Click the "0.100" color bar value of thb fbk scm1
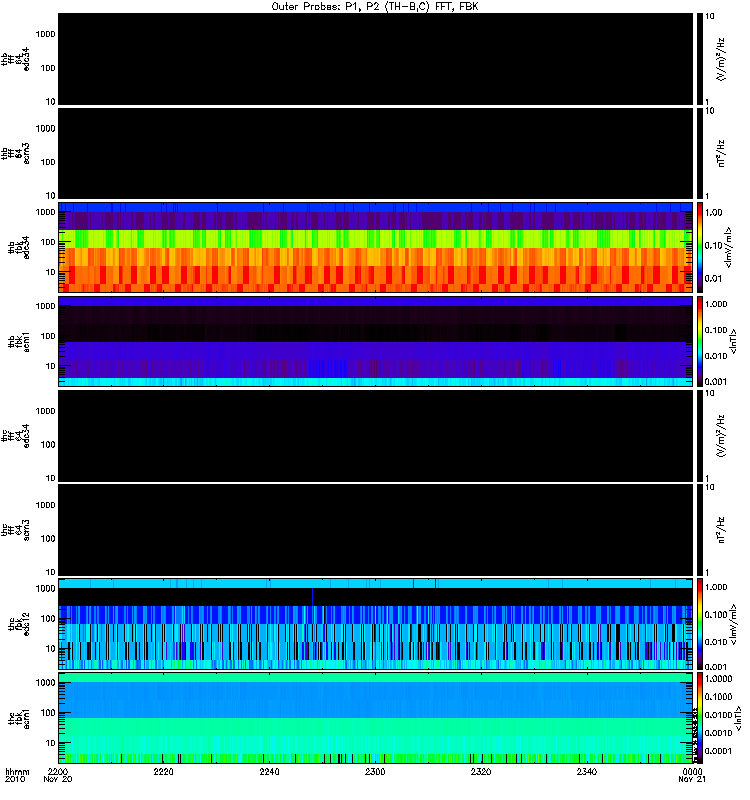The width and height of the screenshot is (750, 800). (x=716, y=330)
